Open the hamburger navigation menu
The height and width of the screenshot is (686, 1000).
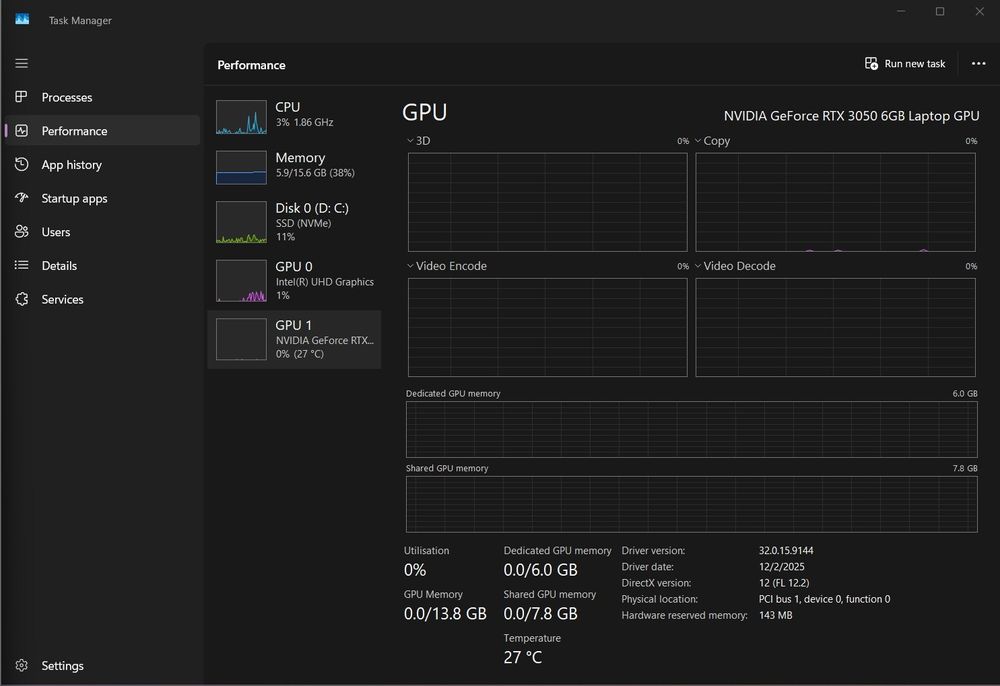coord(22,63)
